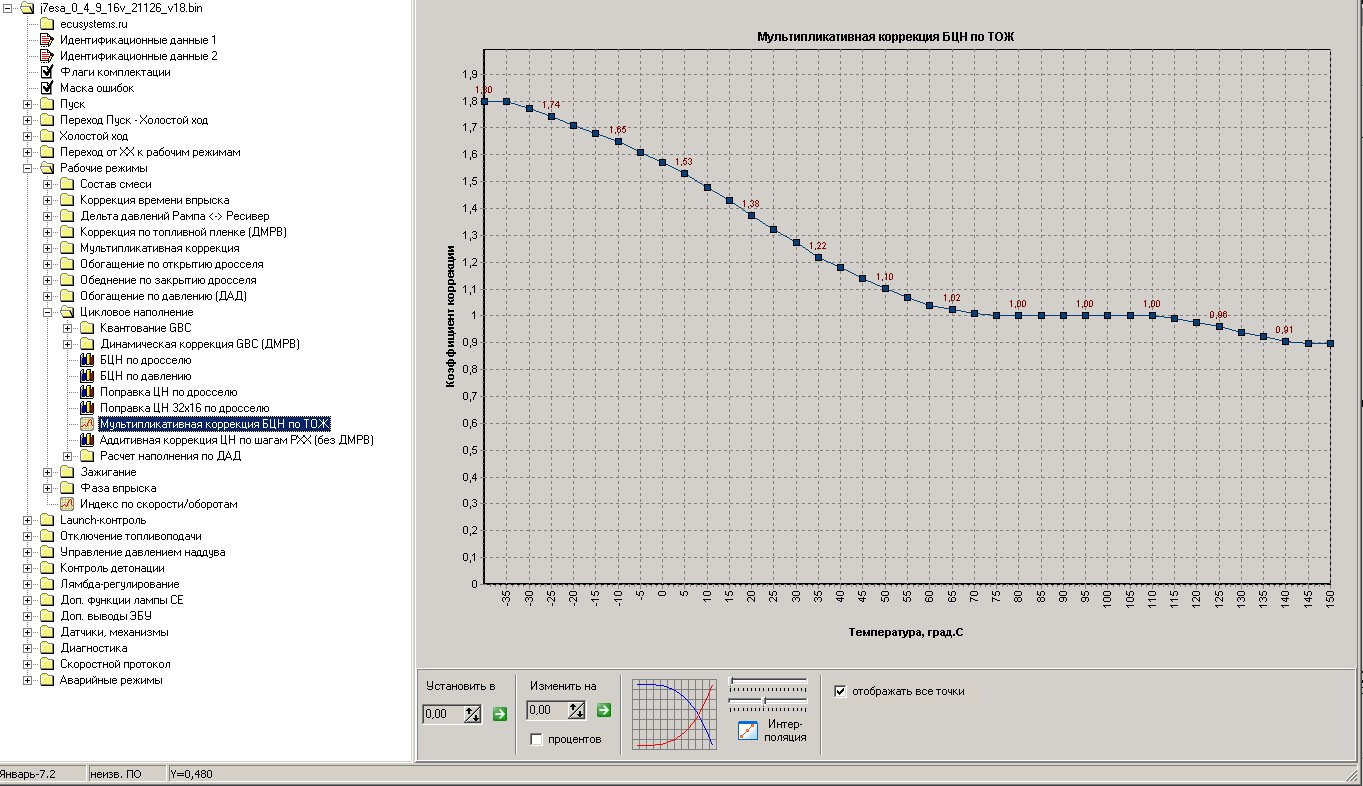
Task: Uncheck отображать все точки checkbox
Action: point(840,691)
